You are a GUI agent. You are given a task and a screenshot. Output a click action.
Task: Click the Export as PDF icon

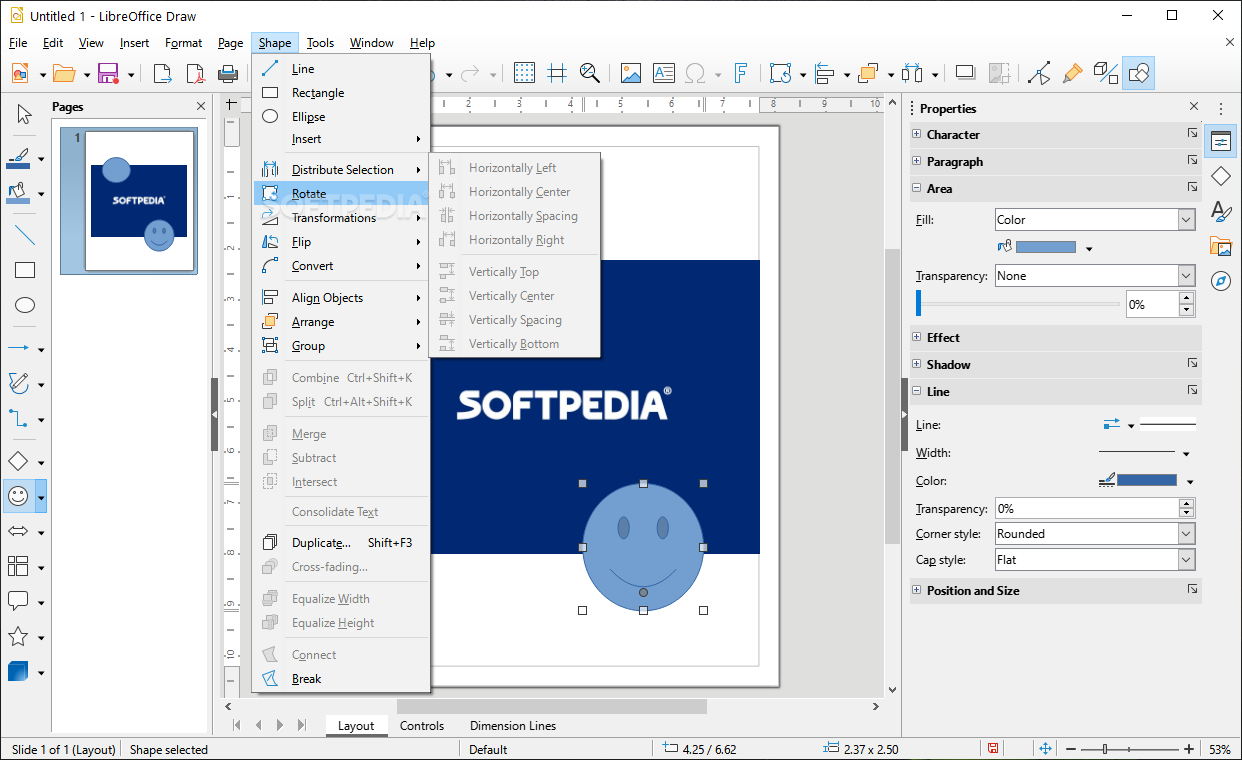pyautogui.click(x=195, y=73)
